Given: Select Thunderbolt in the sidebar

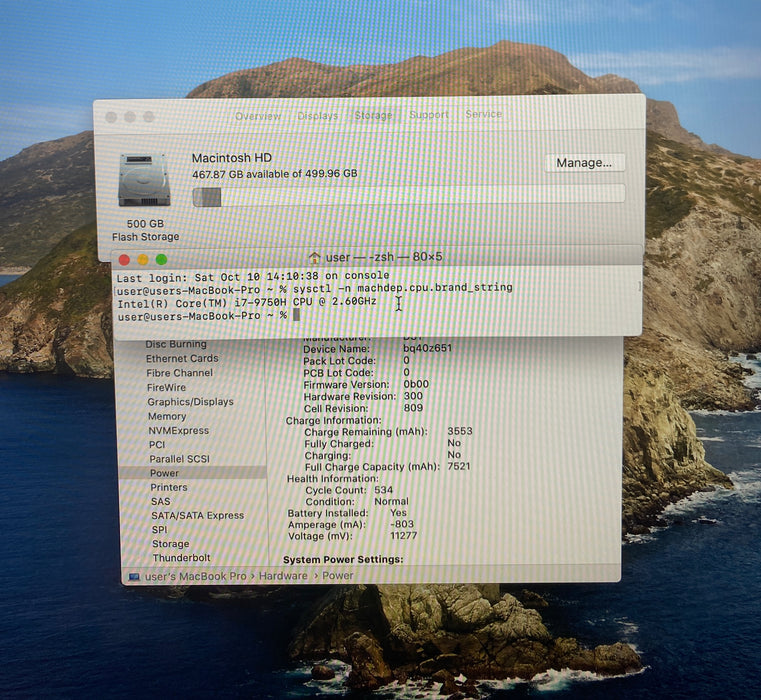Looking at the screenshot, I should coord(182,558).
